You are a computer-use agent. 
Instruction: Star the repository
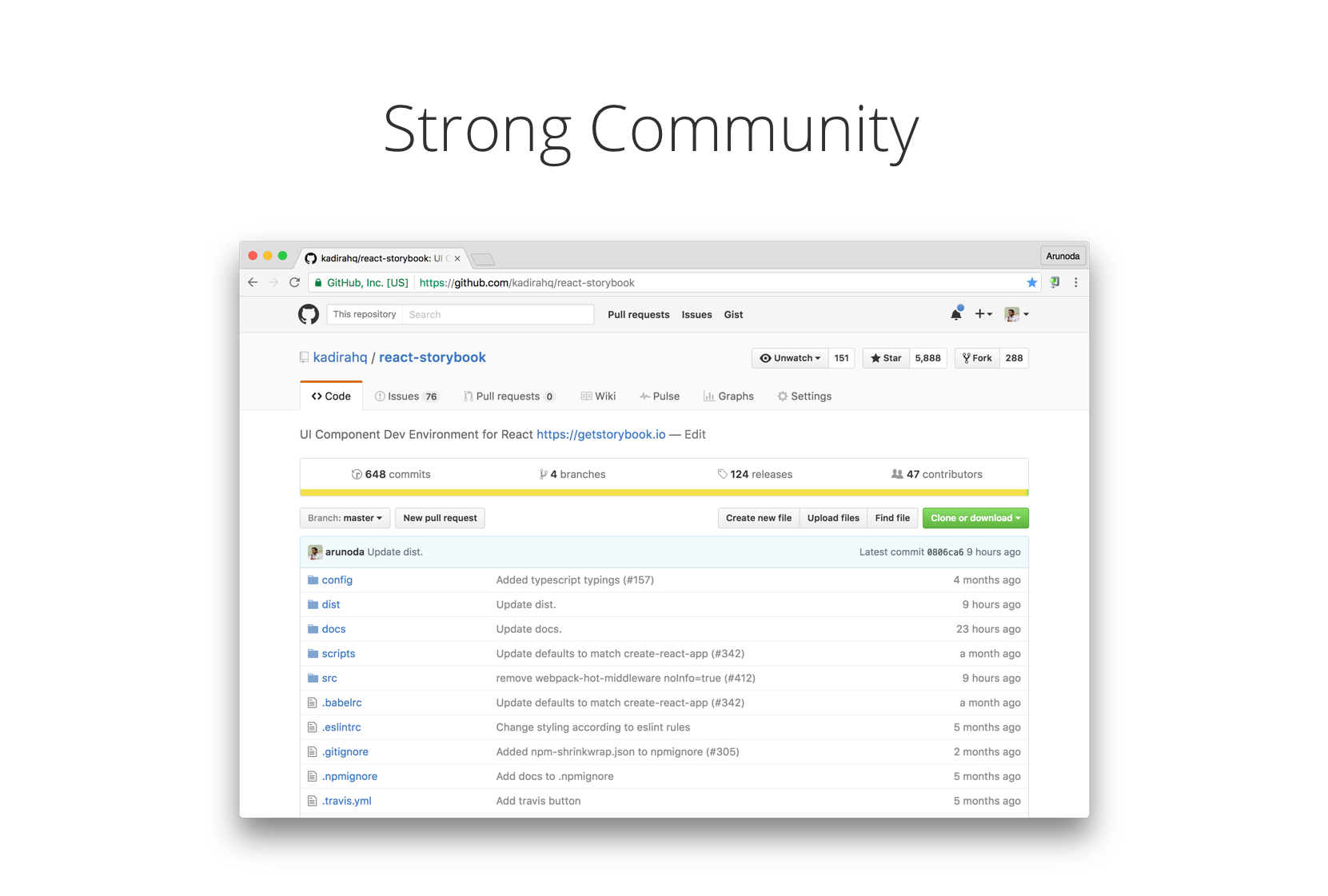click(886, 358)
